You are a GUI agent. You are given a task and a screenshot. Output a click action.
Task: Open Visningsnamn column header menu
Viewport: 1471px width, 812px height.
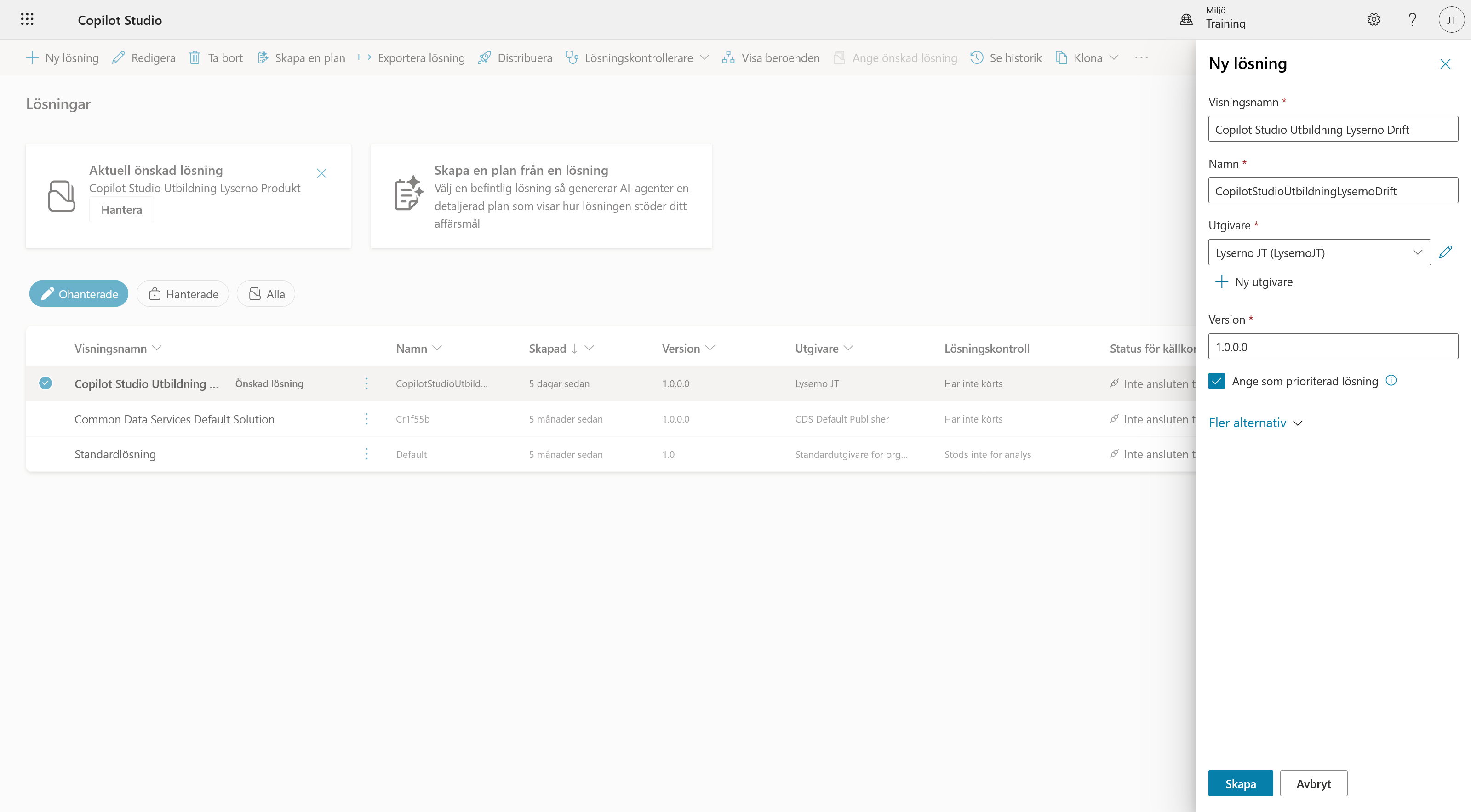(x=118, y=348)
